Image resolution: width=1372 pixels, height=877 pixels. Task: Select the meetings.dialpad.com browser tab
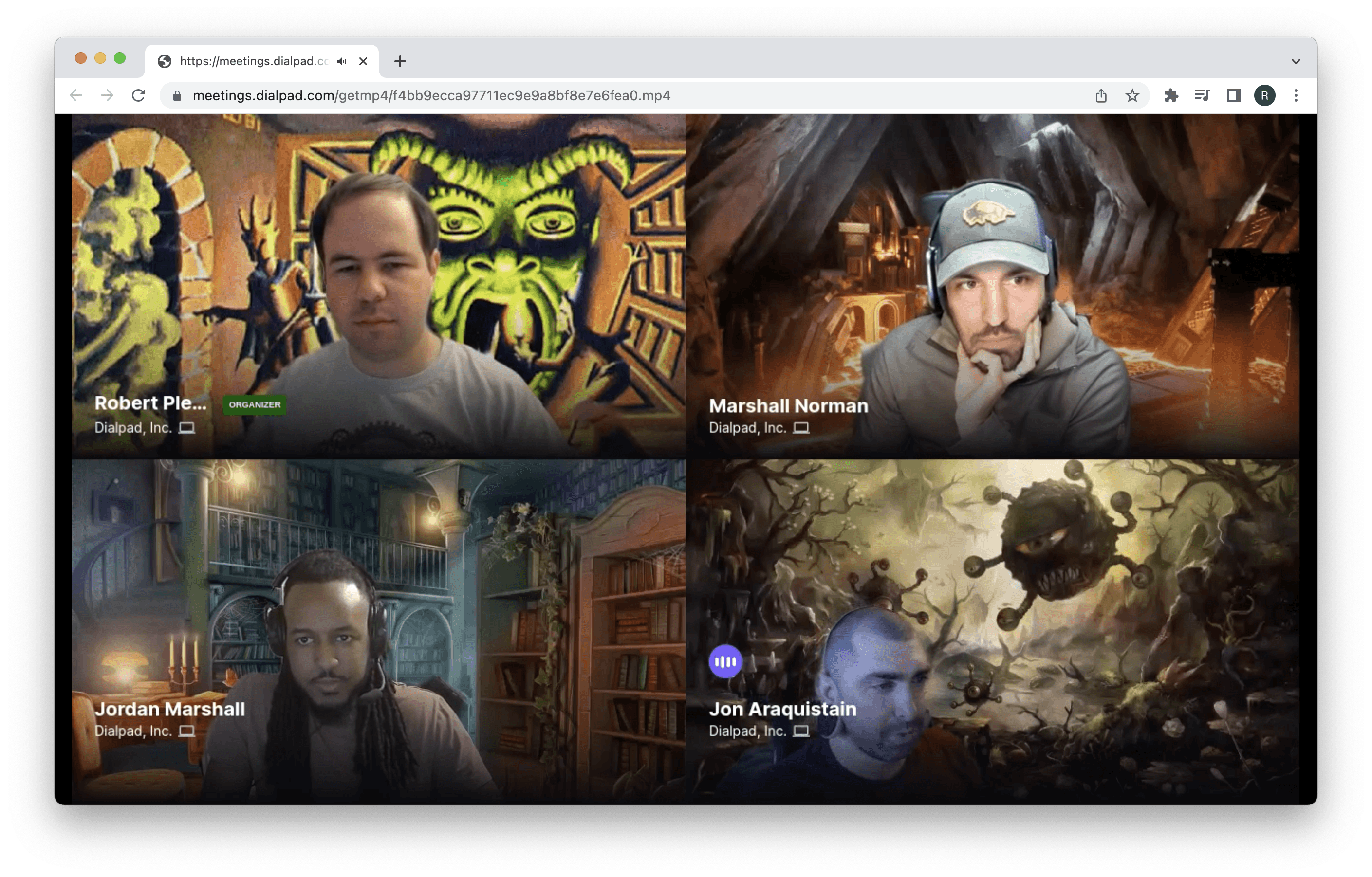(262, 61)
